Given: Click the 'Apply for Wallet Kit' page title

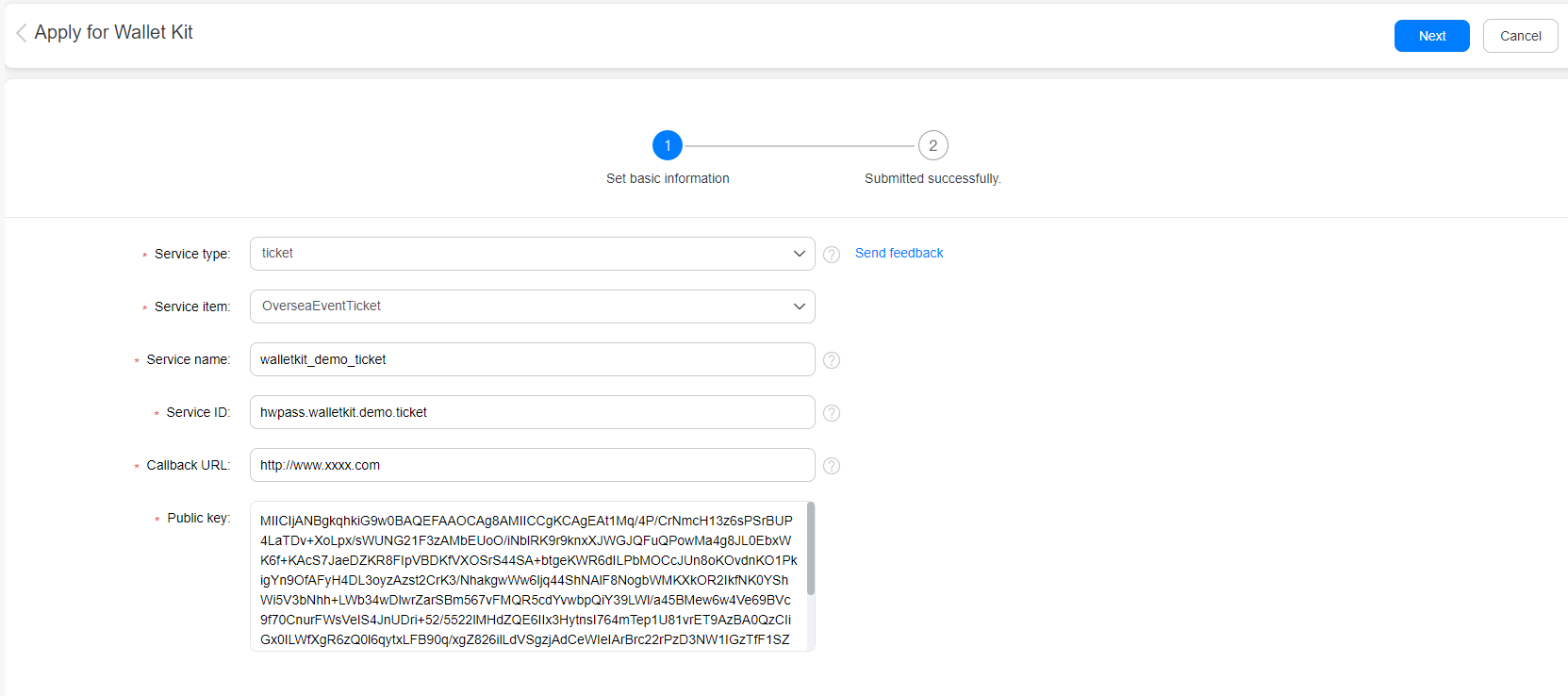Looking at the screenshot, I should (x=113, y=32).
